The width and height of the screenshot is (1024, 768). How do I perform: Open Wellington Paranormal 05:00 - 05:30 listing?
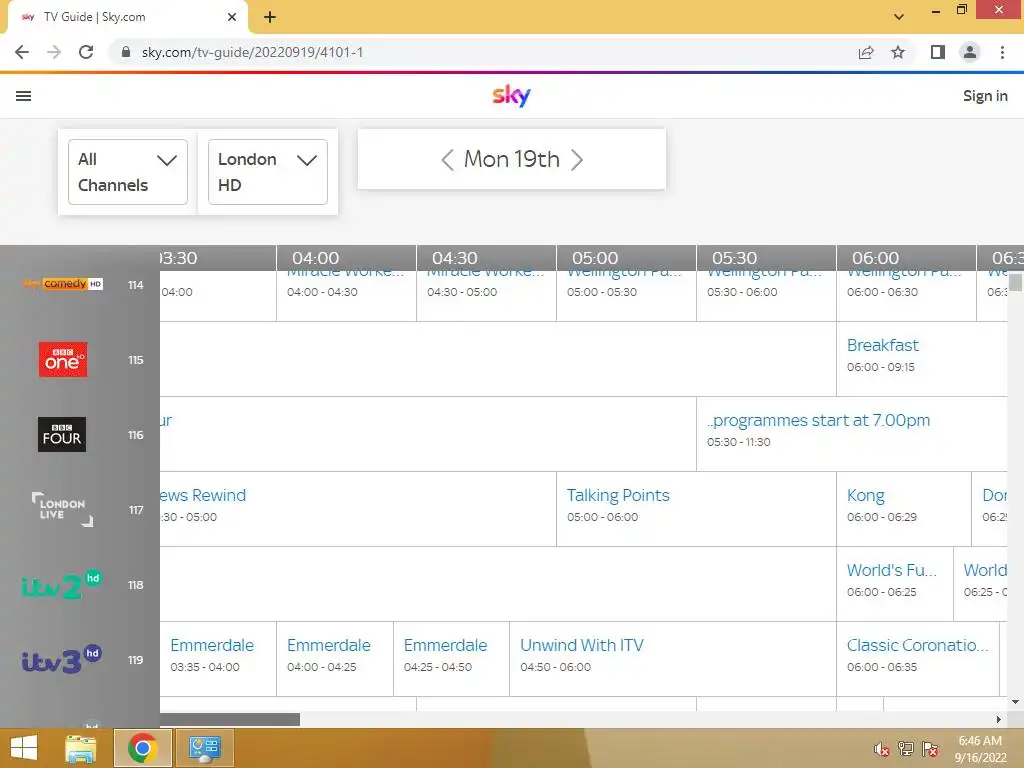point(626,295)
